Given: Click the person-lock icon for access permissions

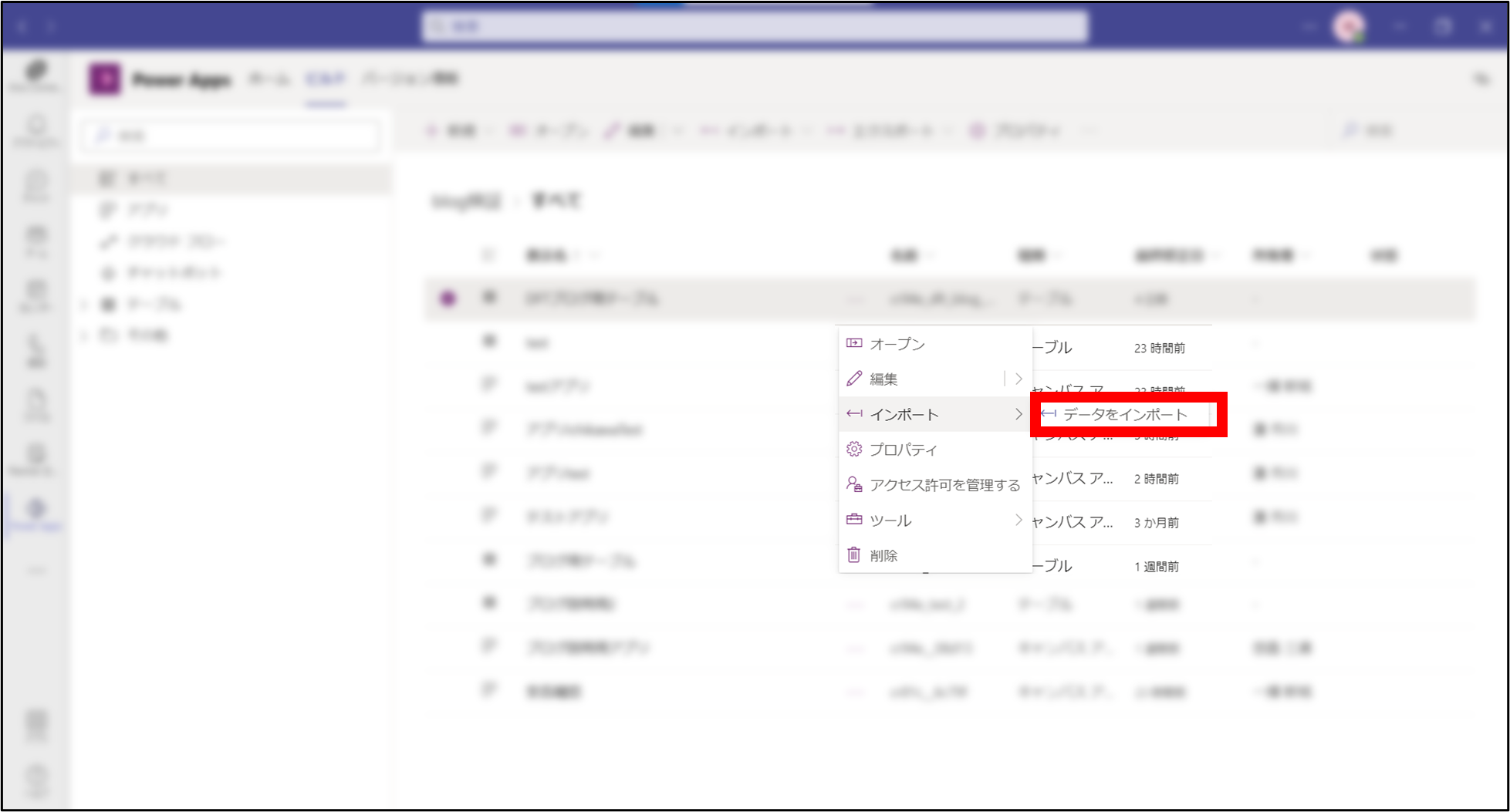Looking at the screenshot, I should click(x=853, y=484).
